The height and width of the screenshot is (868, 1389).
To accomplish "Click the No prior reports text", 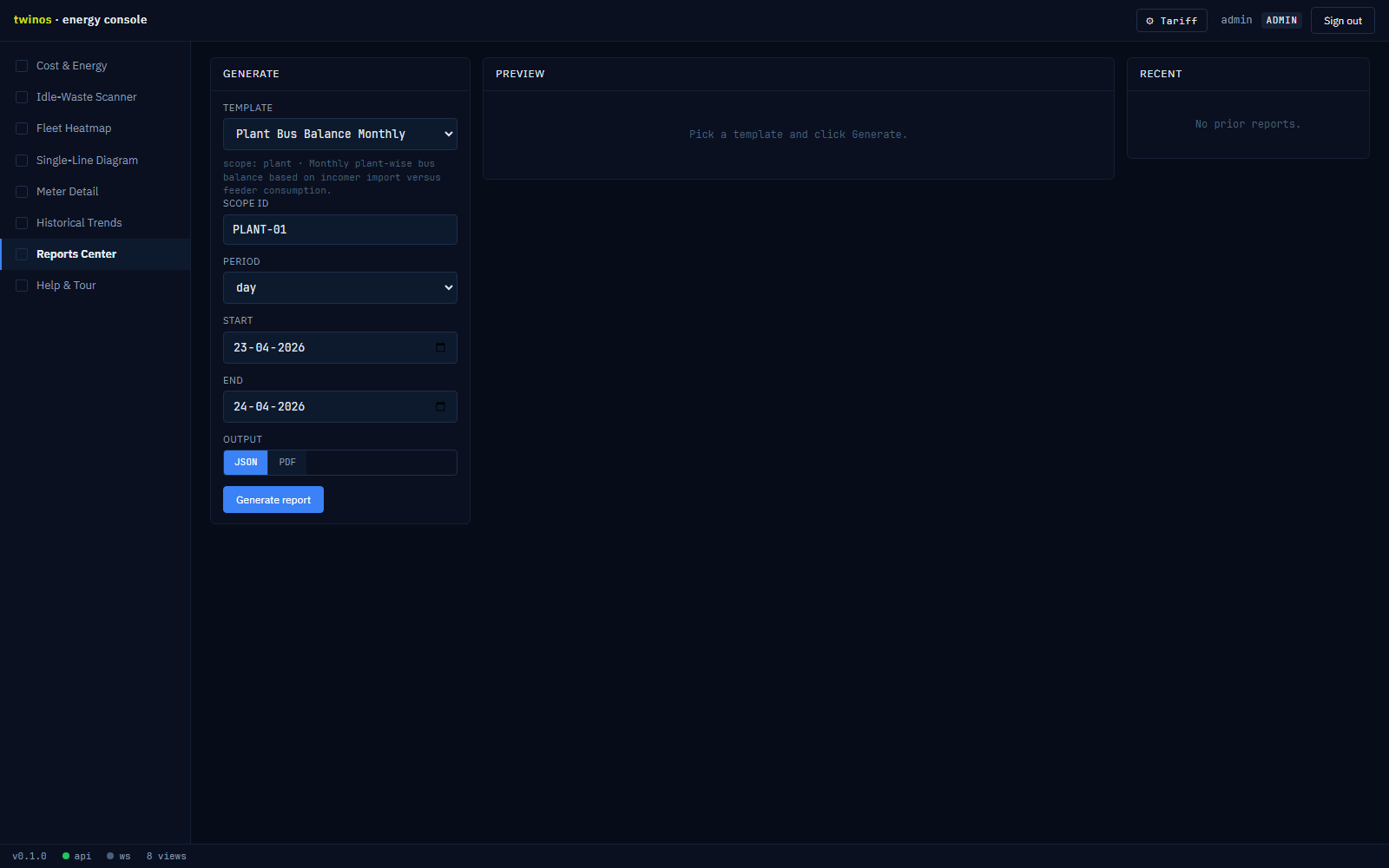I will pos(1248,124).
